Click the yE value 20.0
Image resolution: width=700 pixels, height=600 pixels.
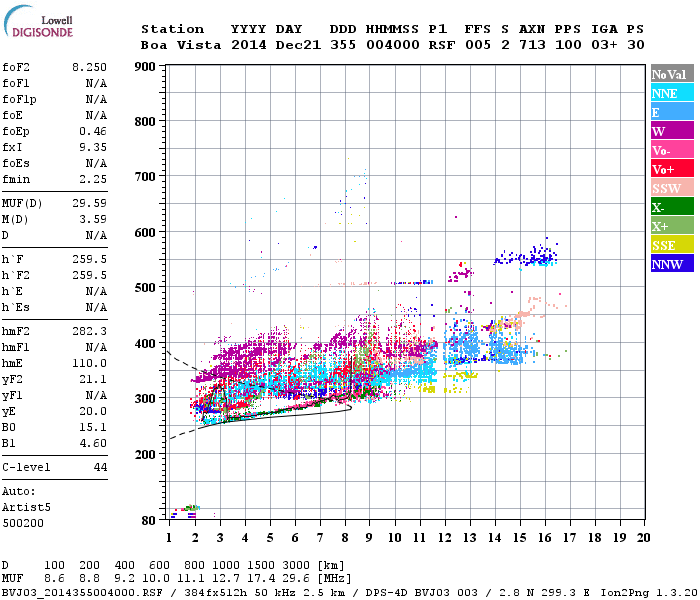93,411
